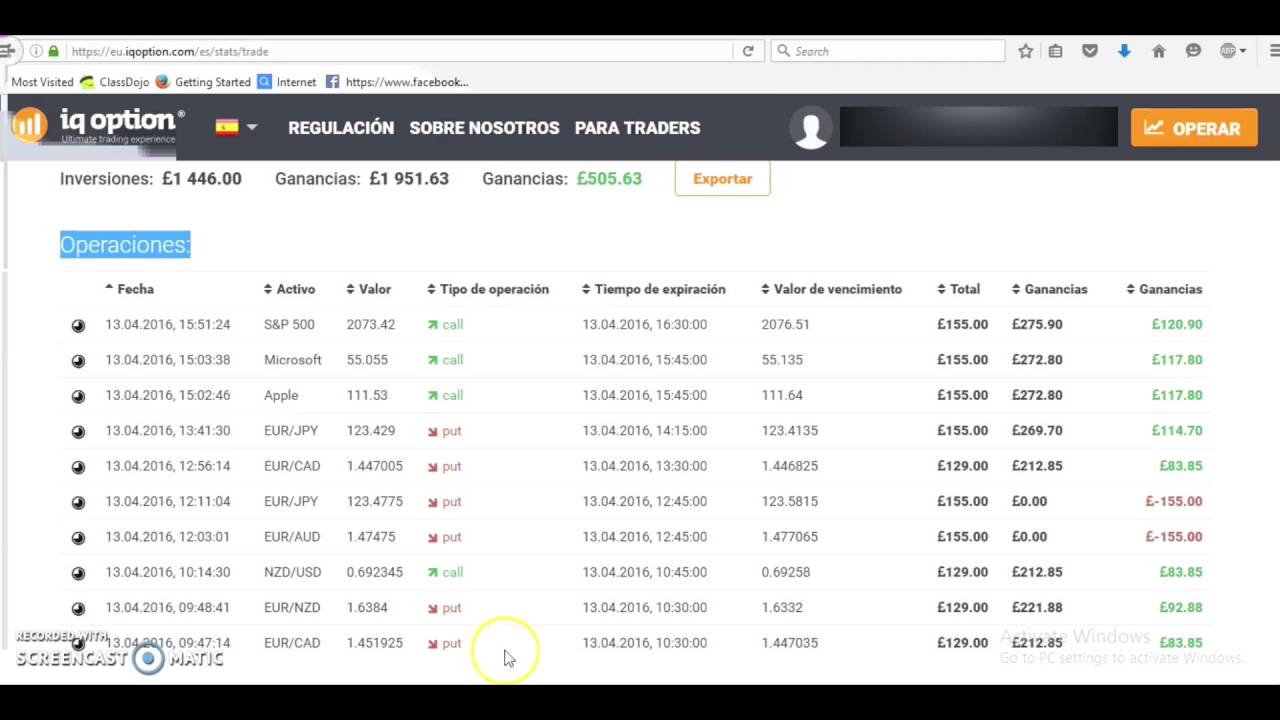Click the £269.70 Ganancias cell

(x=1037, y=430)
